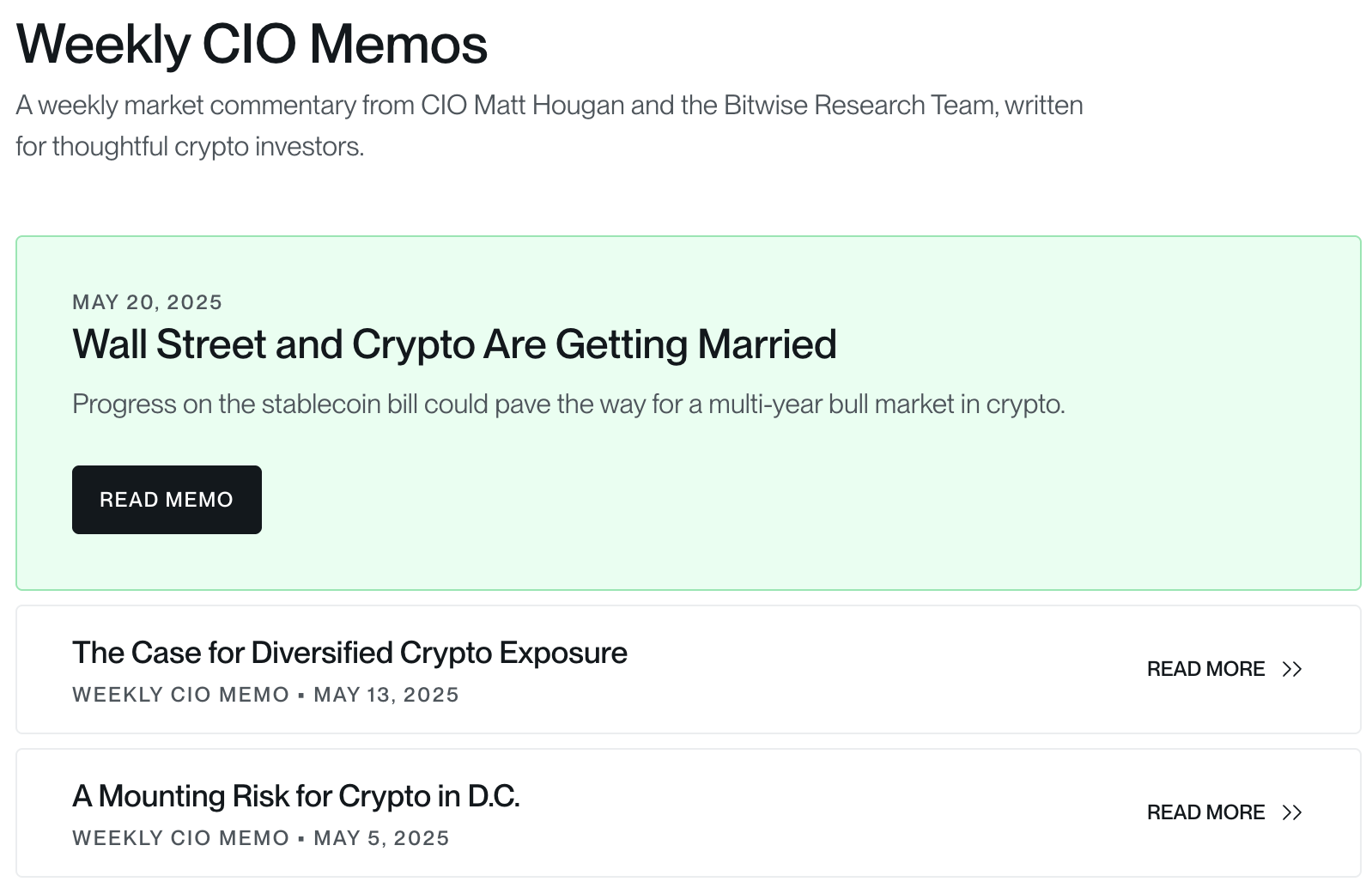Select READ MORE for A Mounting Risk memo

(x=1205, y=812)
